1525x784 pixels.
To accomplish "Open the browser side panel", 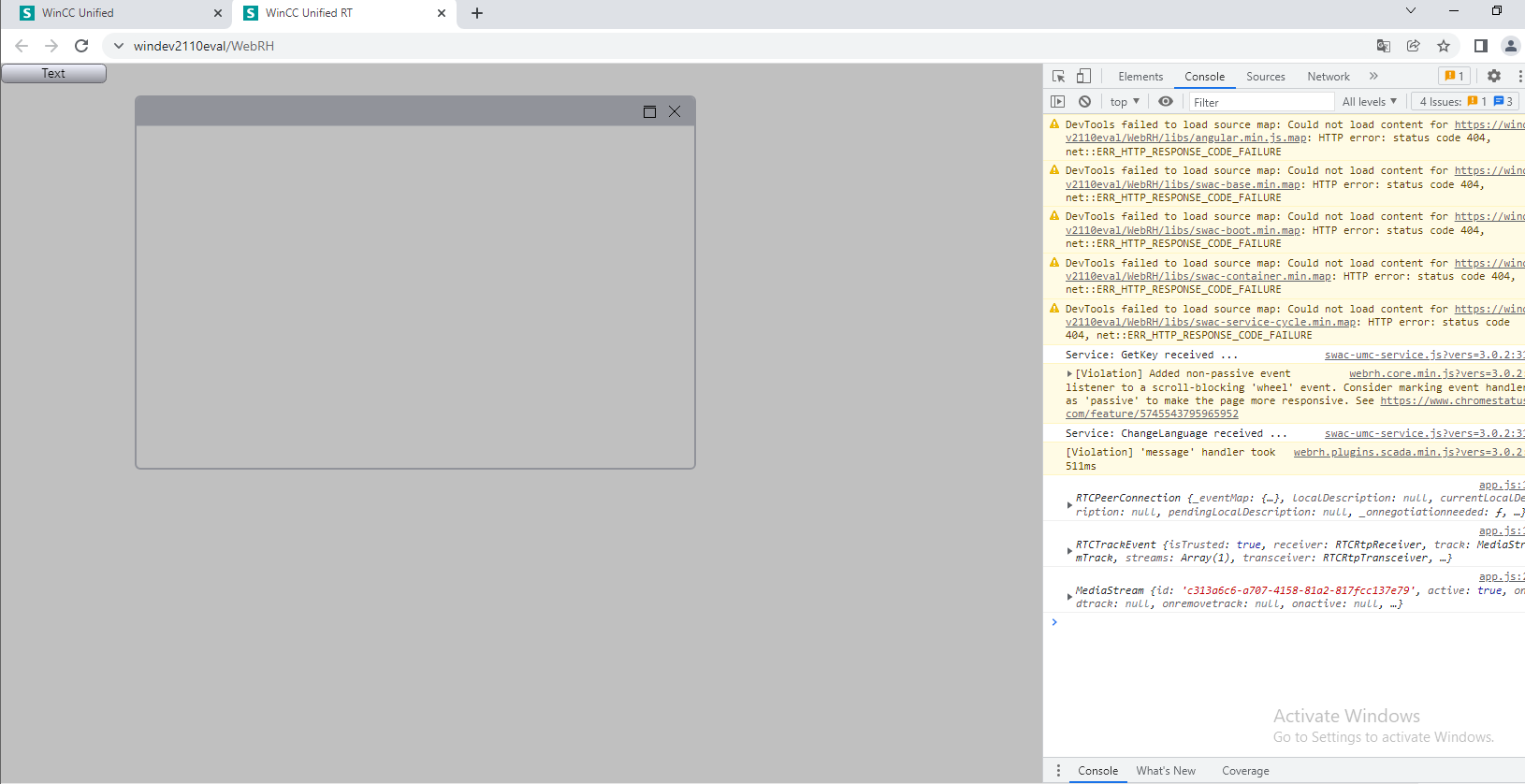I will (x=1480, y=46).
